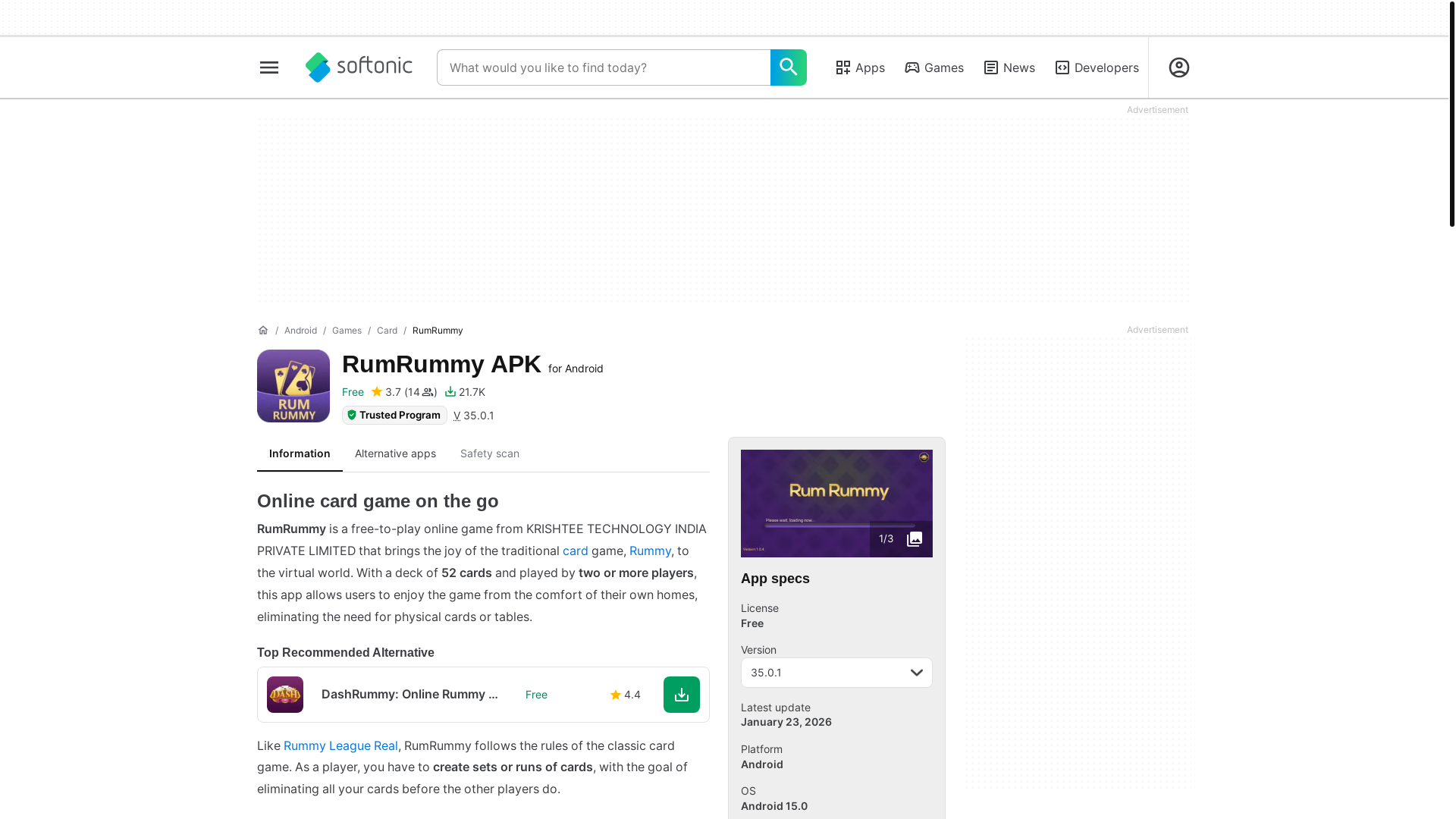Click the Rum Rummy screenshot thumbnail

point(836,504)
